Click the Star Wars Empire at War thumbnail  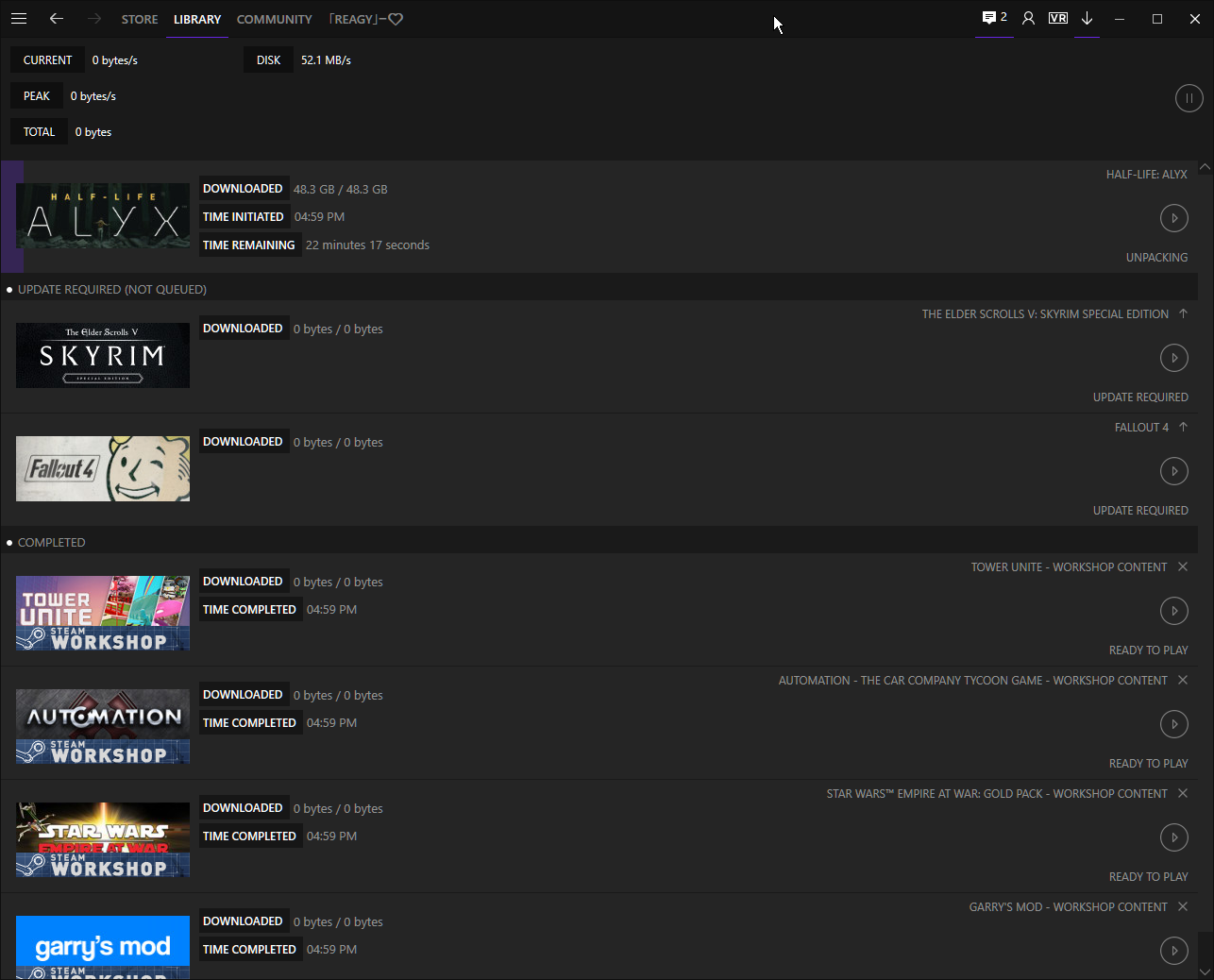pyautogui.click(x=103, y=840)
